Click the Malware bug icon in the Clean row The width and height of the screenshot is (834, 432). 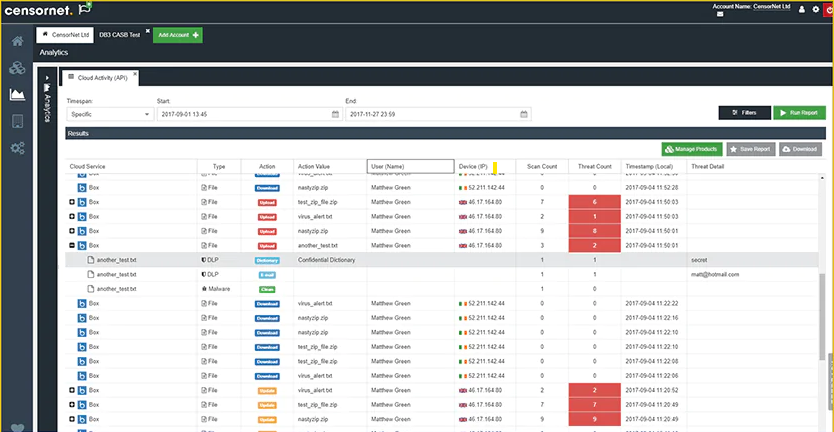click(203, 289)
